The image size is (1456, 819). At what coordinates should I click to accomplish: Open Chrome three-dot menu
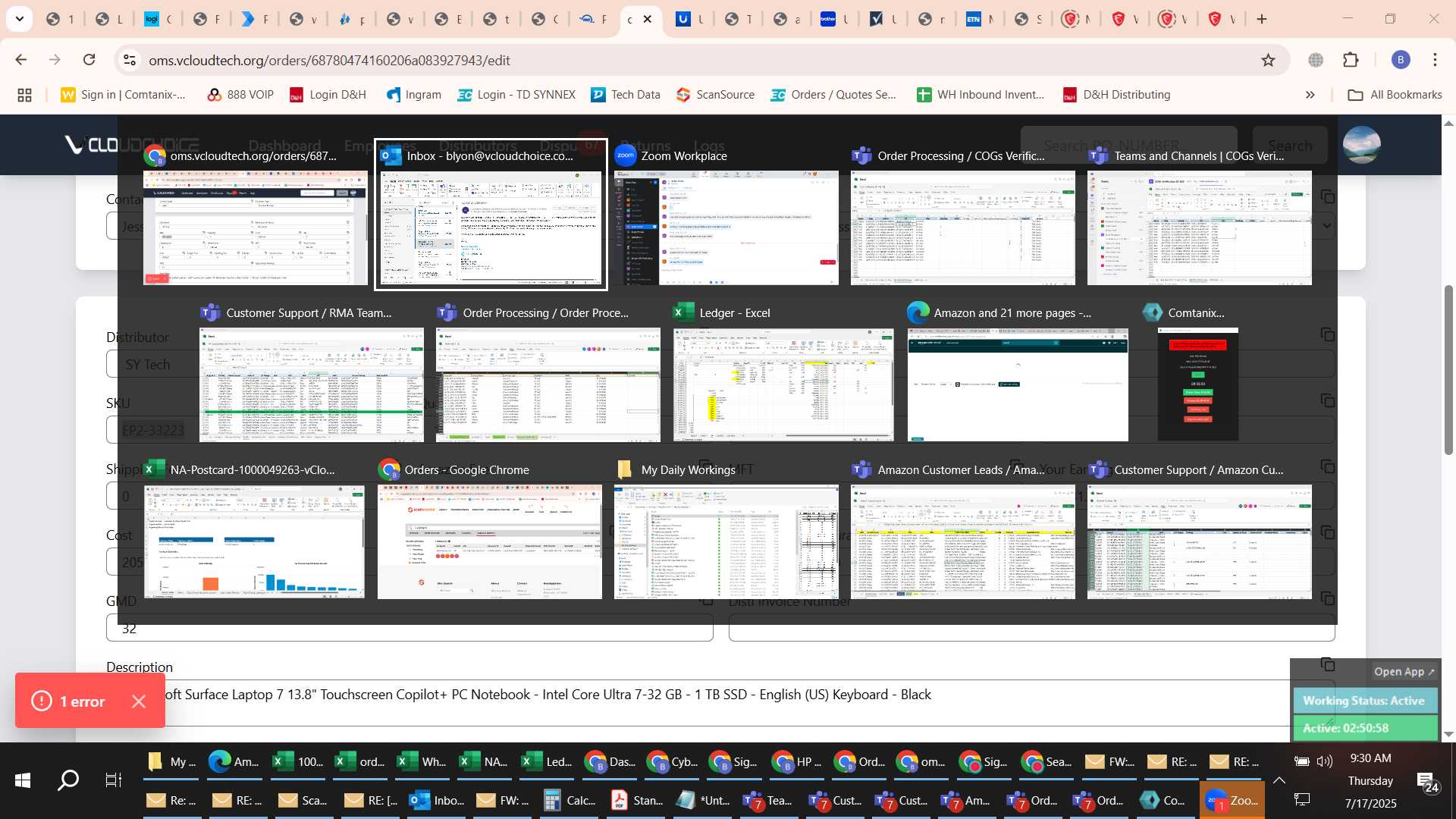pos(1435,60)
